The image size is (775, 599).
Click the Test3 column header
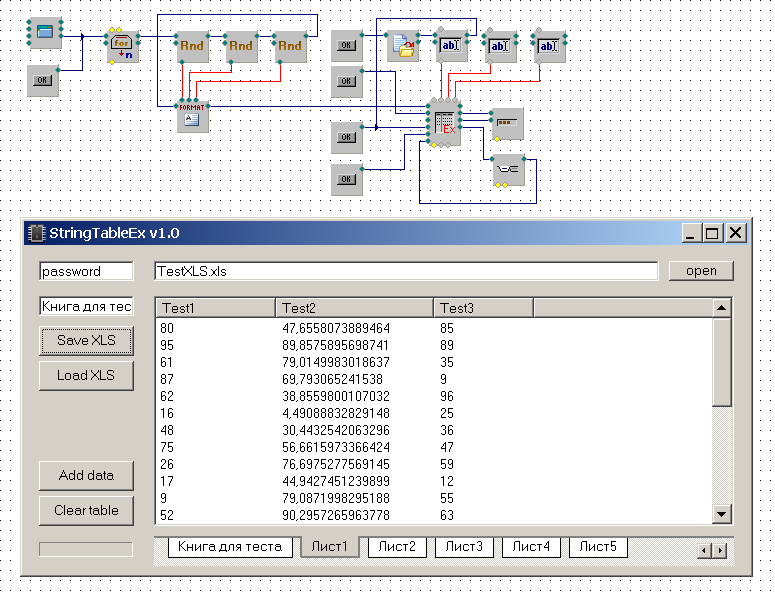484,308
